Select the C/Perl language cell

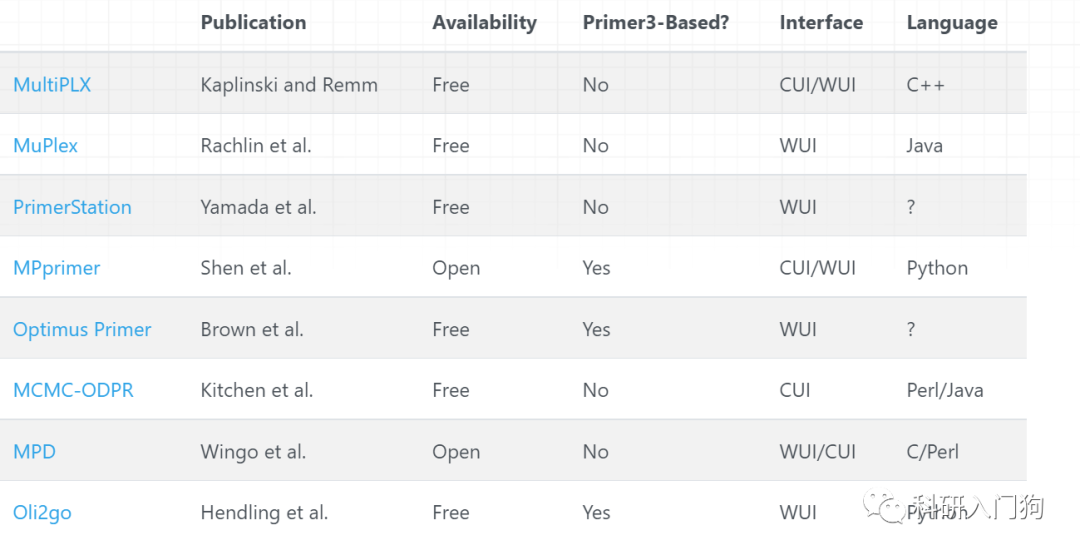coord(932,451)
